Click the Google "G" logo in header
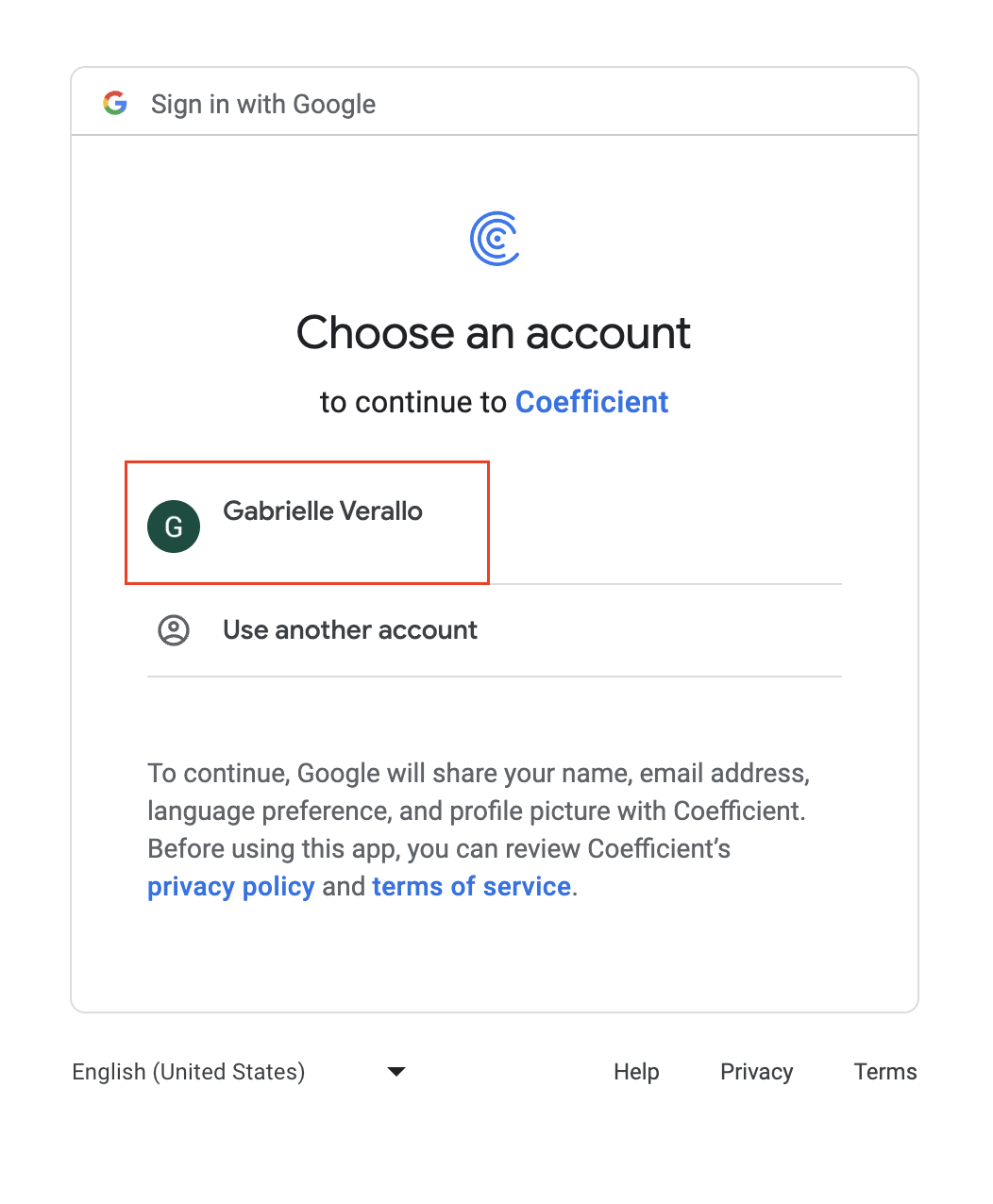The width and height of the screenshot is (993, 1204). 115,103
